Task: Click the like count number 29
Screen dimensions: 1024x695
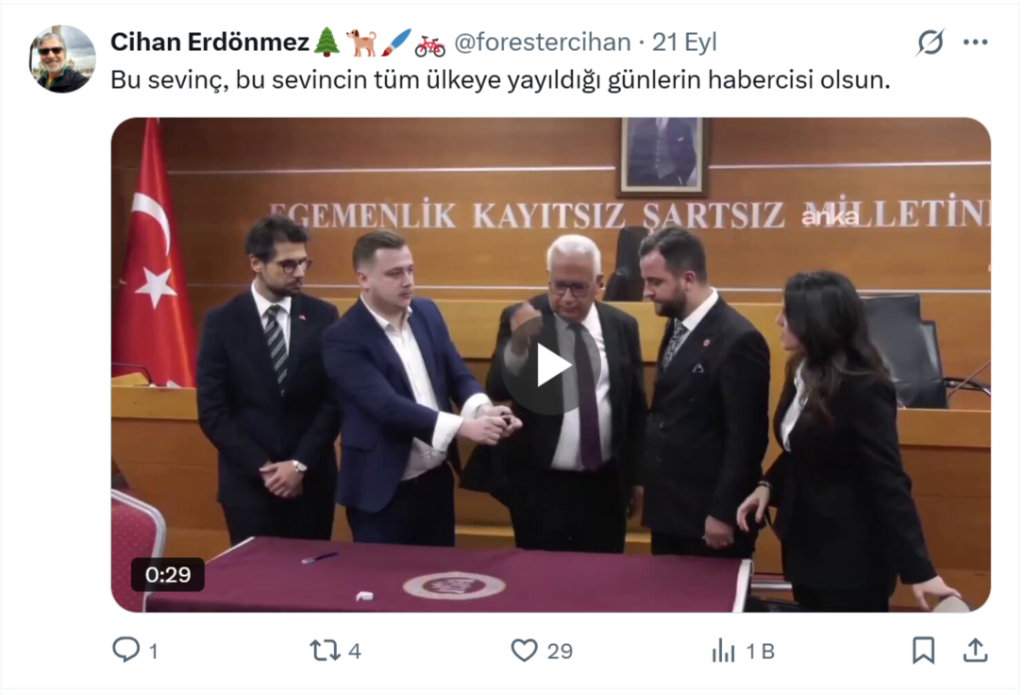Action: 560,651
